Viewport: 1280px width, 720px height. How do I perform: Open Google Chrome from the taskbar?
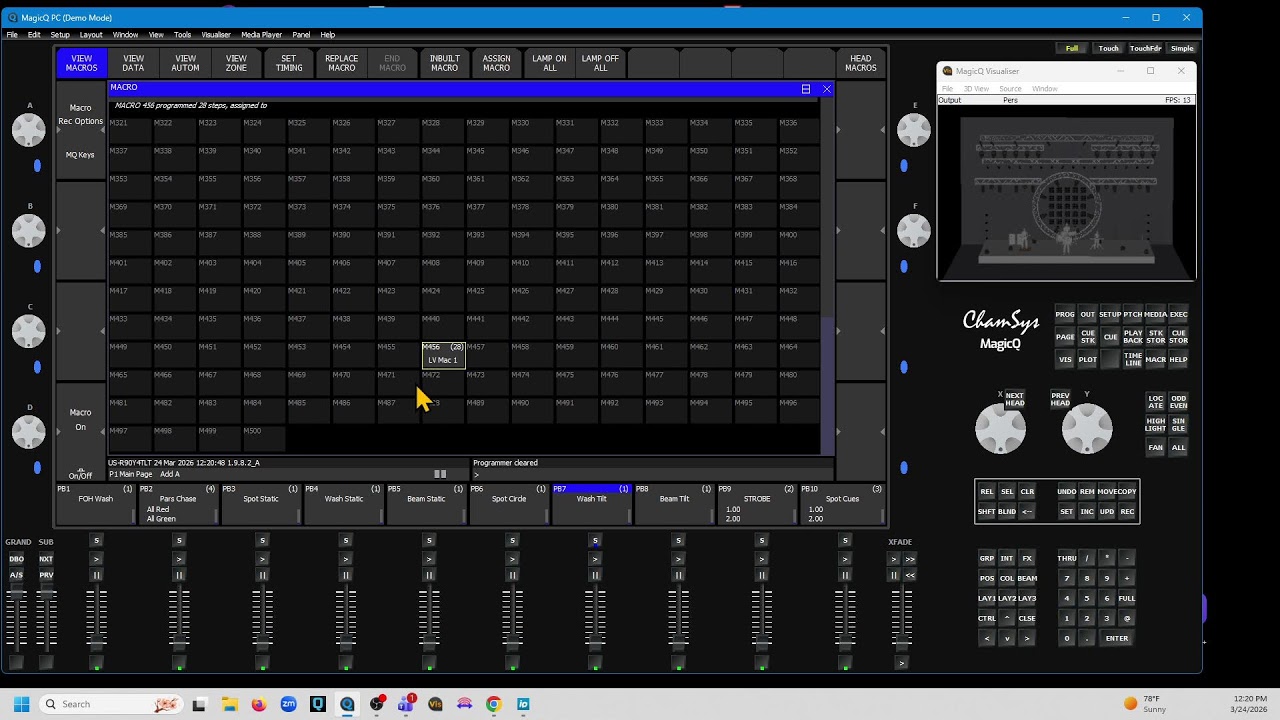(493, 704)
